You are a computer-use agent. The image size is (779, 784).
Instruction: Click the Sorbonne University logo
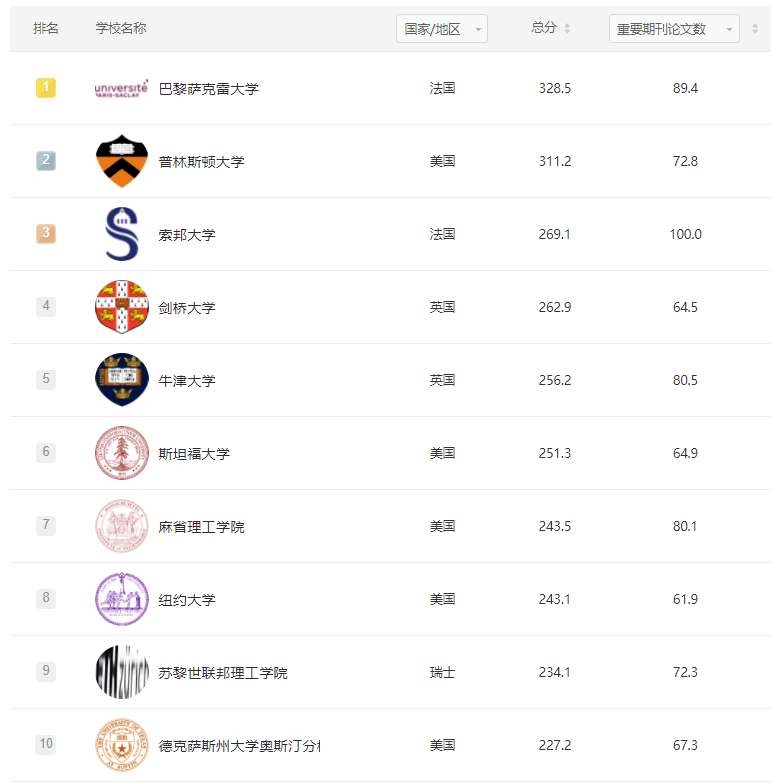point(121,235)
